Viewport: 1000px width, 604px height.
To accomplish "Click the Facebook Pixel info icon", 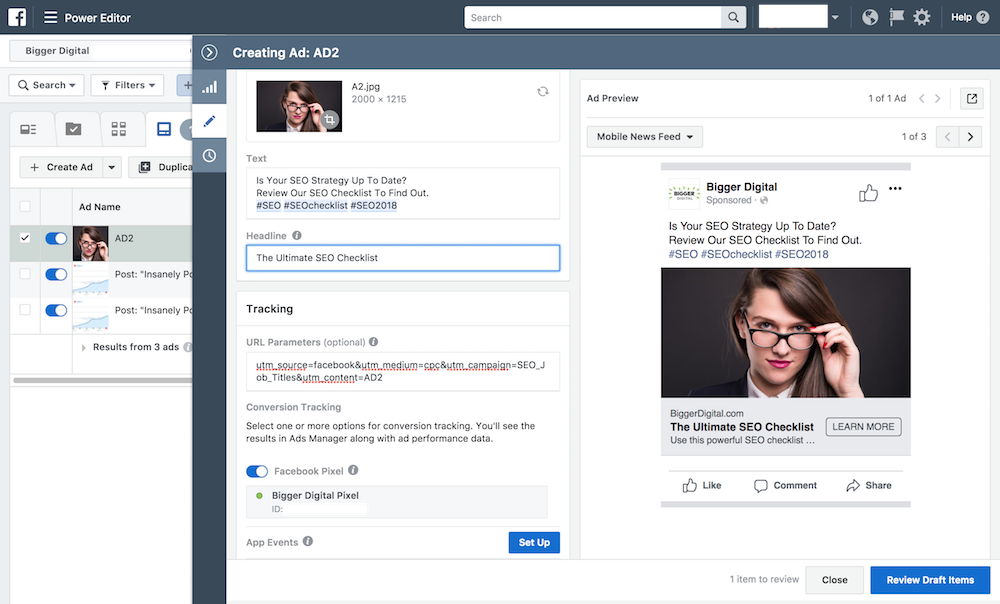I will click(353, 470).
